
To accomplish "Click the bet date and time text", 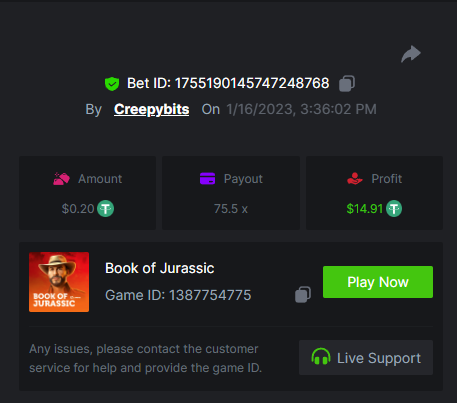I will [302, 109].
